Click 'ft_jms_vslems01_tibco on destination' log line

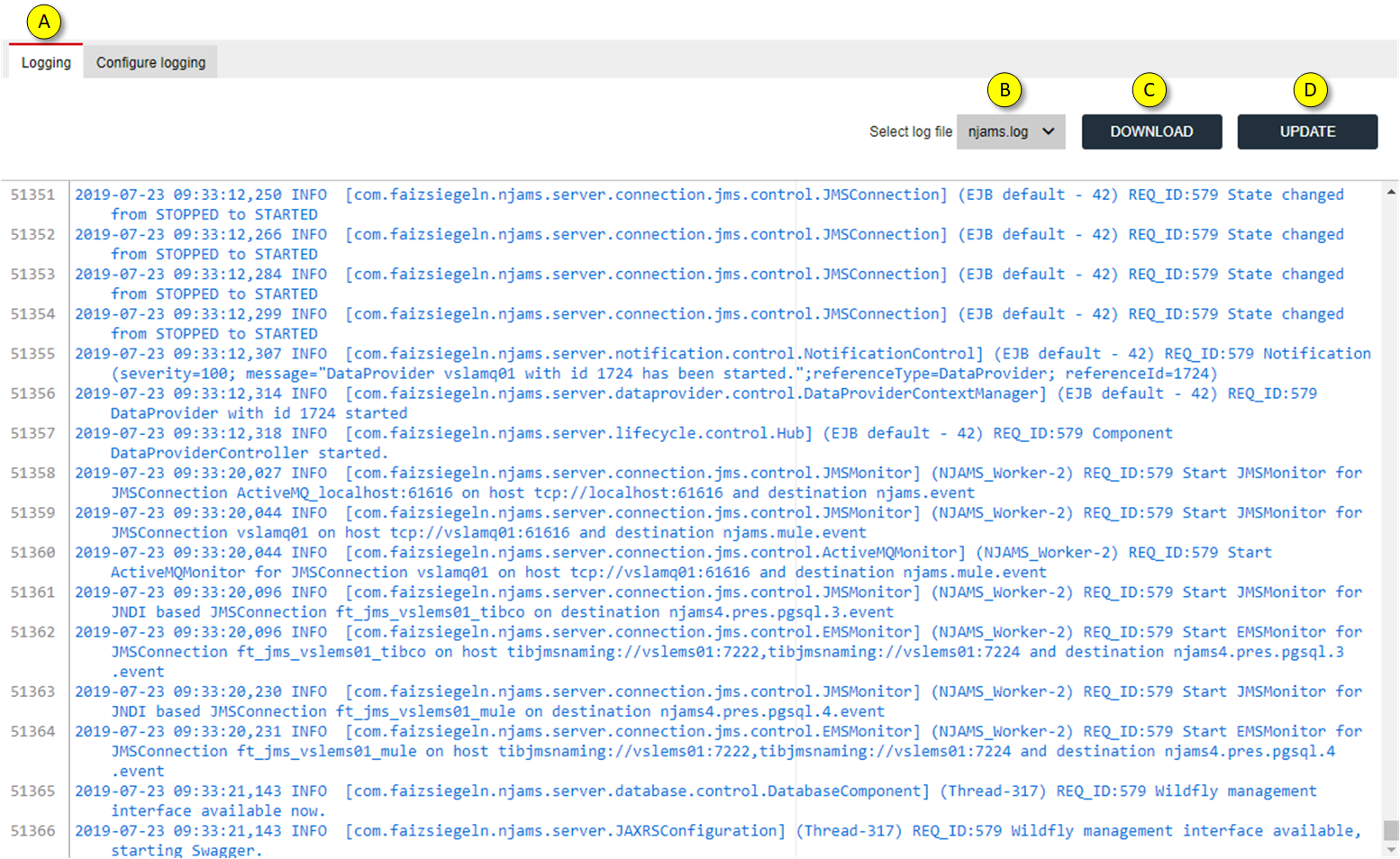click(x=502, y=612)
